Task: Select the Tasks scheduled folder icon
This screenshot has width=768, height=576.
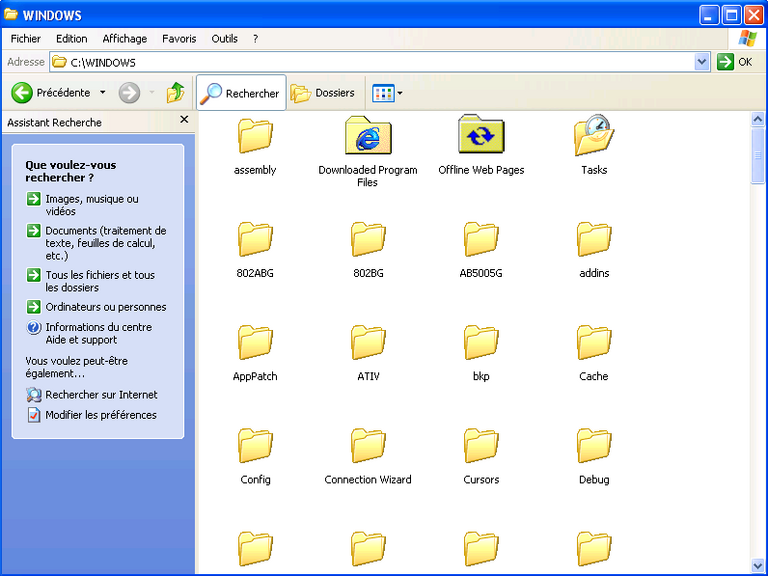Action: click(x=594, y=135)
